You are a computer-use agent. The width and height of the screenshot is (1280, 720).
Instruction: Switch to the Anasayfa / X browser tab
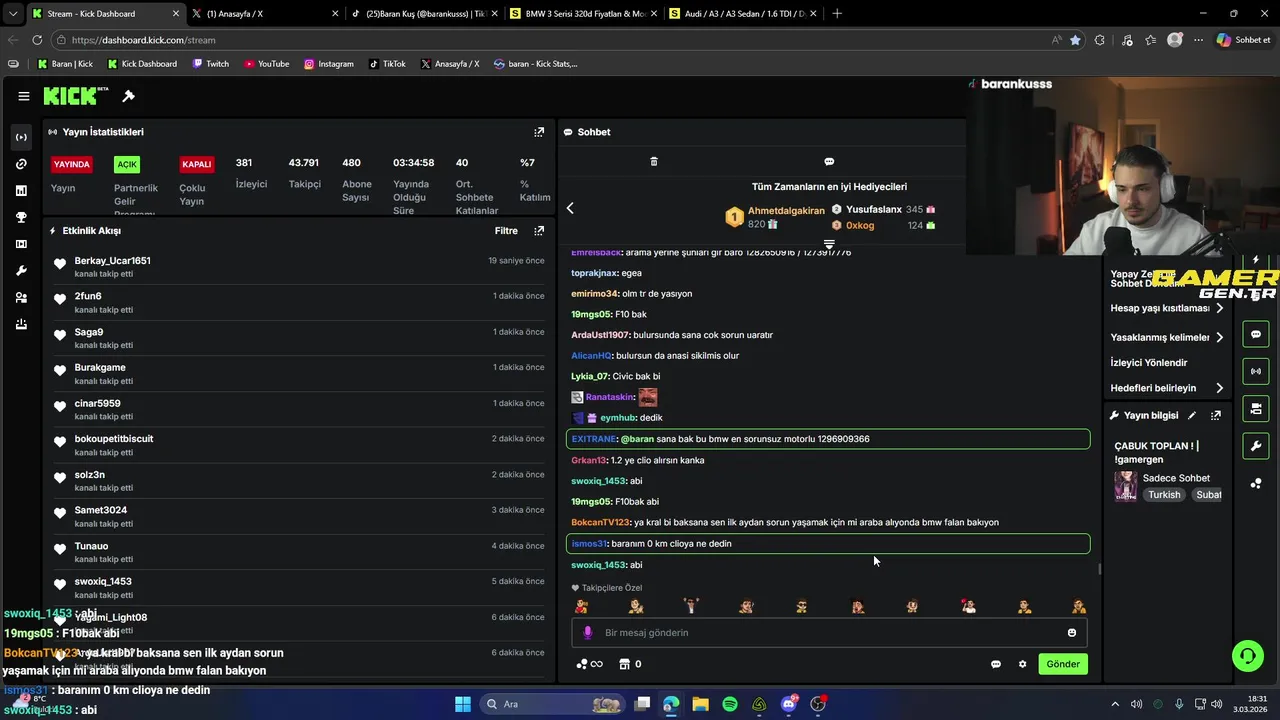pos(265,14)
